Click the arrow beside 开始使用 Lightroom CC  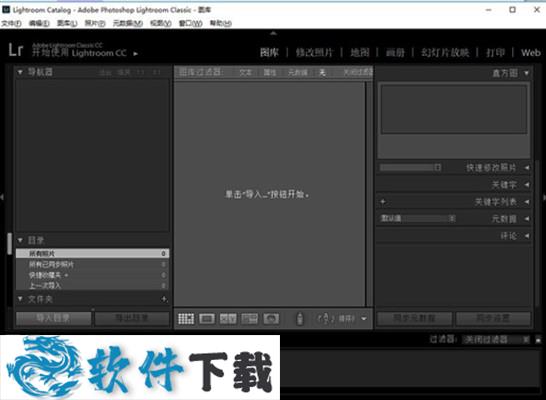(x=135, y=54)
